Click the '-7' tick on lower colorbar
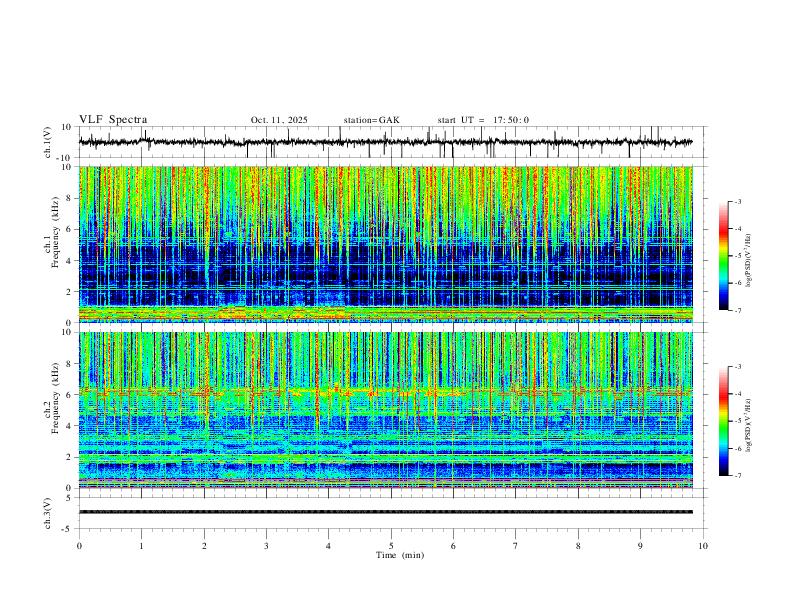This screenshot has height=612, width=792. 737,476
